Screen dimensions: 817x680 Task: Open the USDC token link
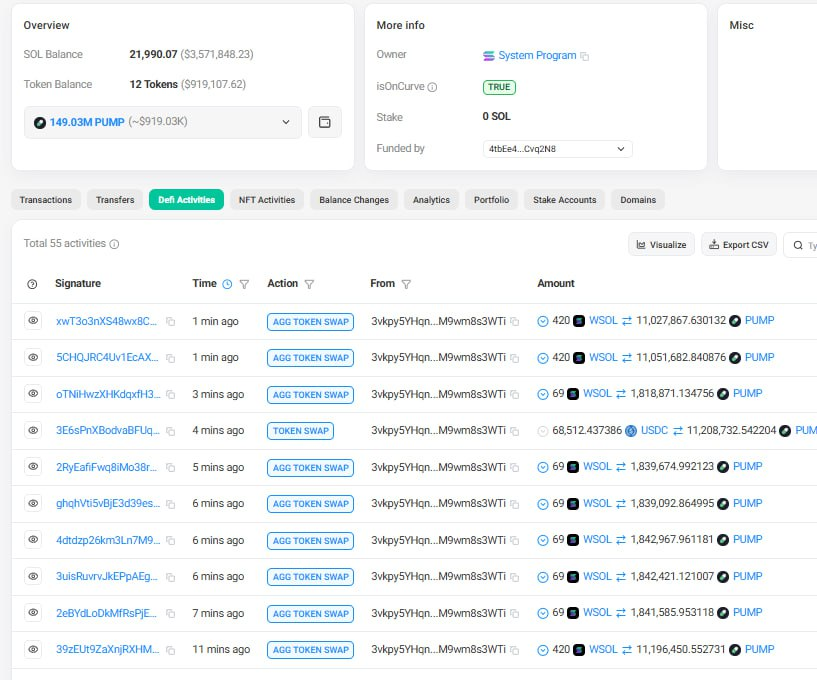click(x=654, y=430)
